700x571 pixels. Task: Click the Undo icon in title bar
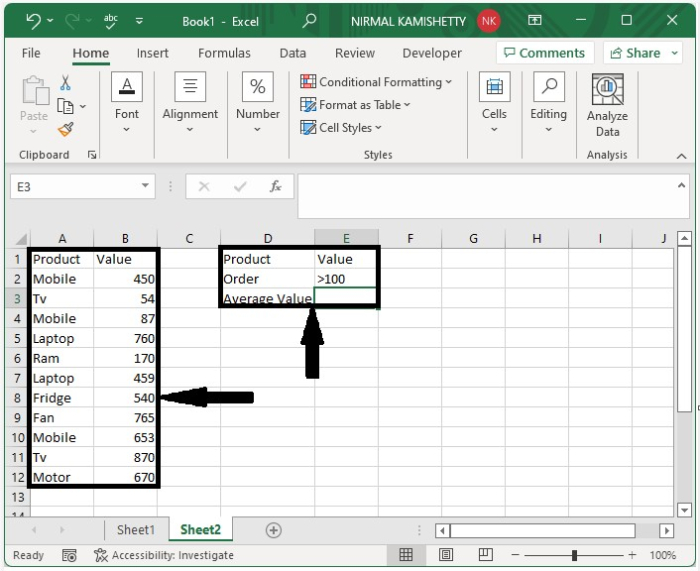pyautogui.click(x=33, y=21)
